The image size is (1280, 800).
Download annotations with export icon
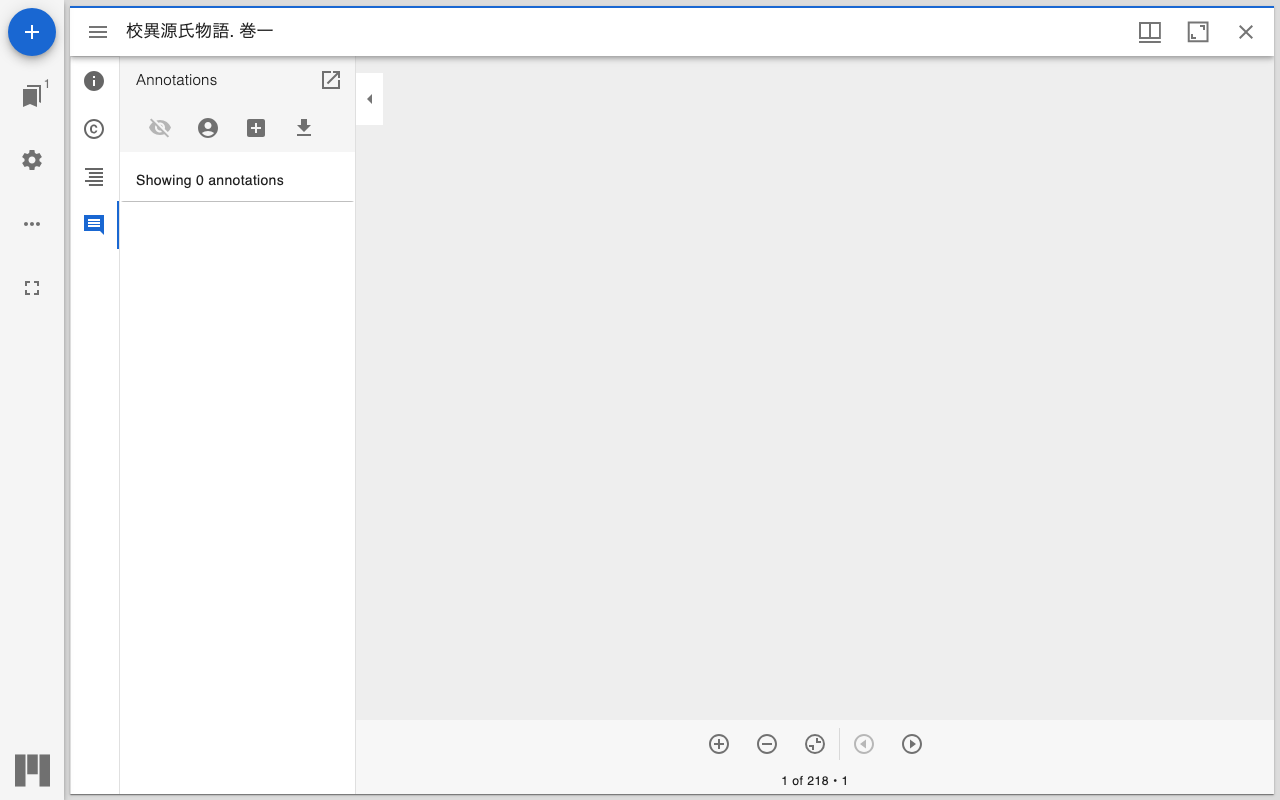click(304, 128)
